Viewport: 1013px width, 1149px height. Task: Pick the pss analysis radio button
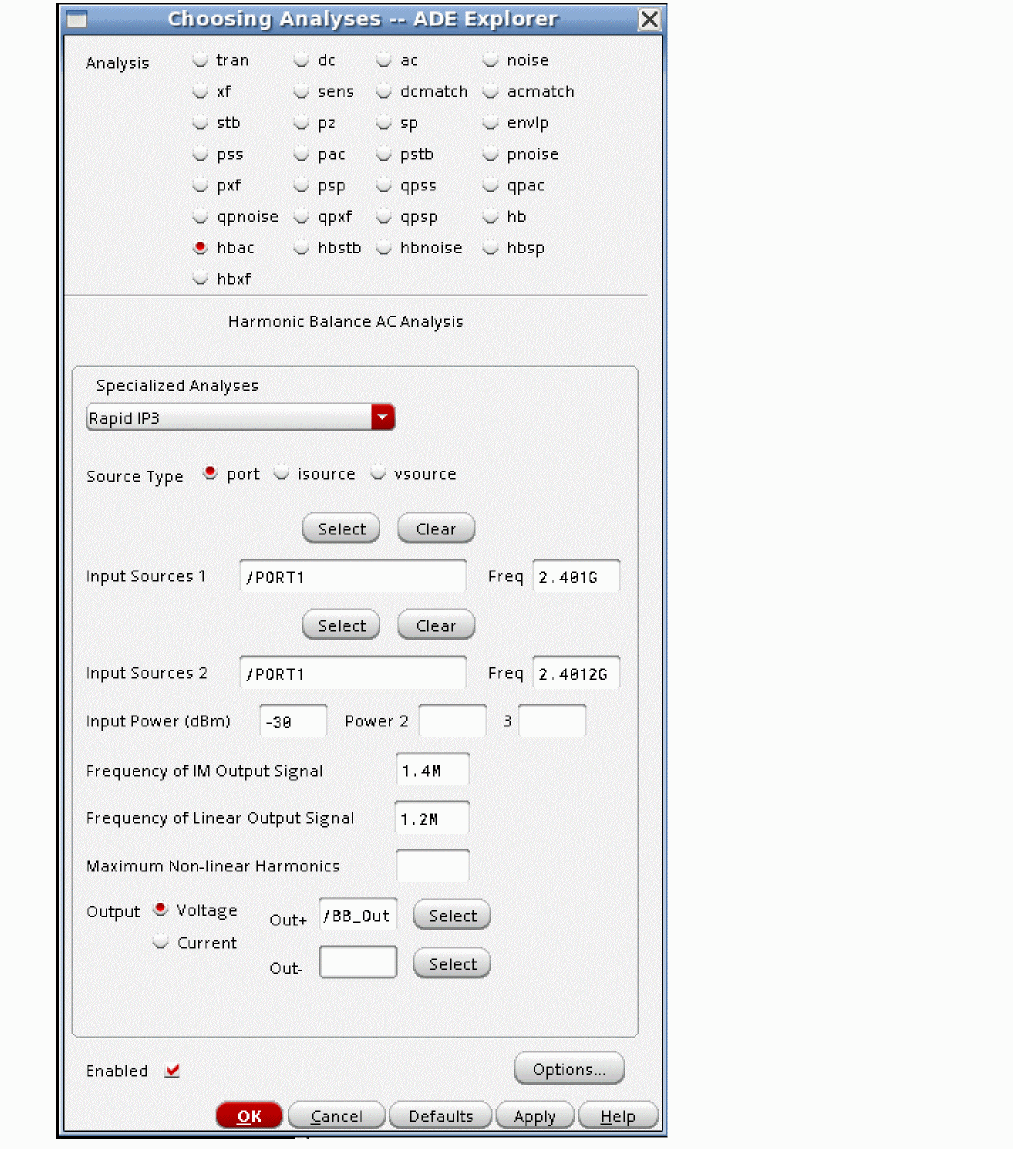[200, 155]
